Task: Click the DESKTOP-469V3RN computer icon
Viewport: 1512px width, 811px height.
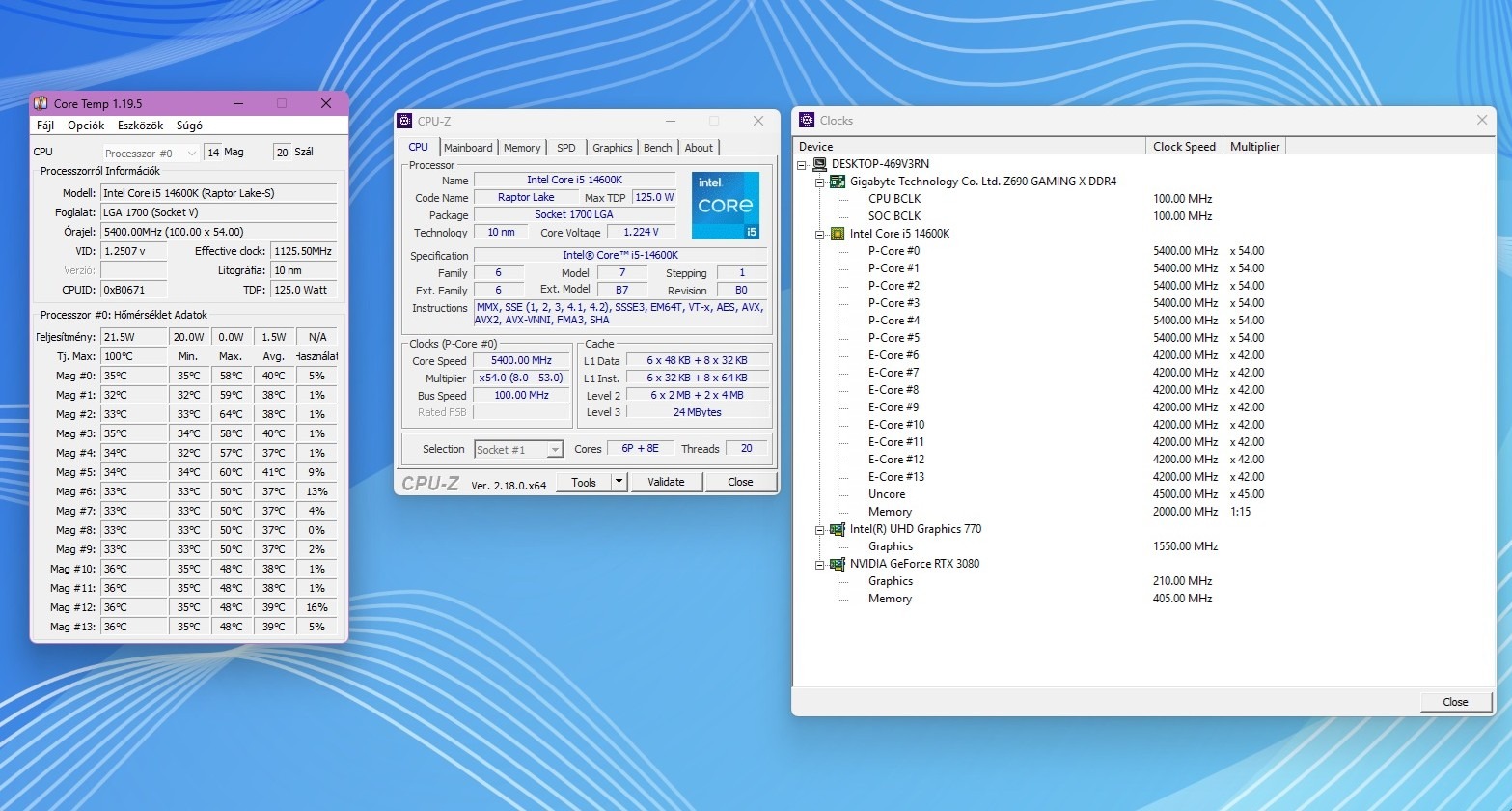Action: [819, 164]
